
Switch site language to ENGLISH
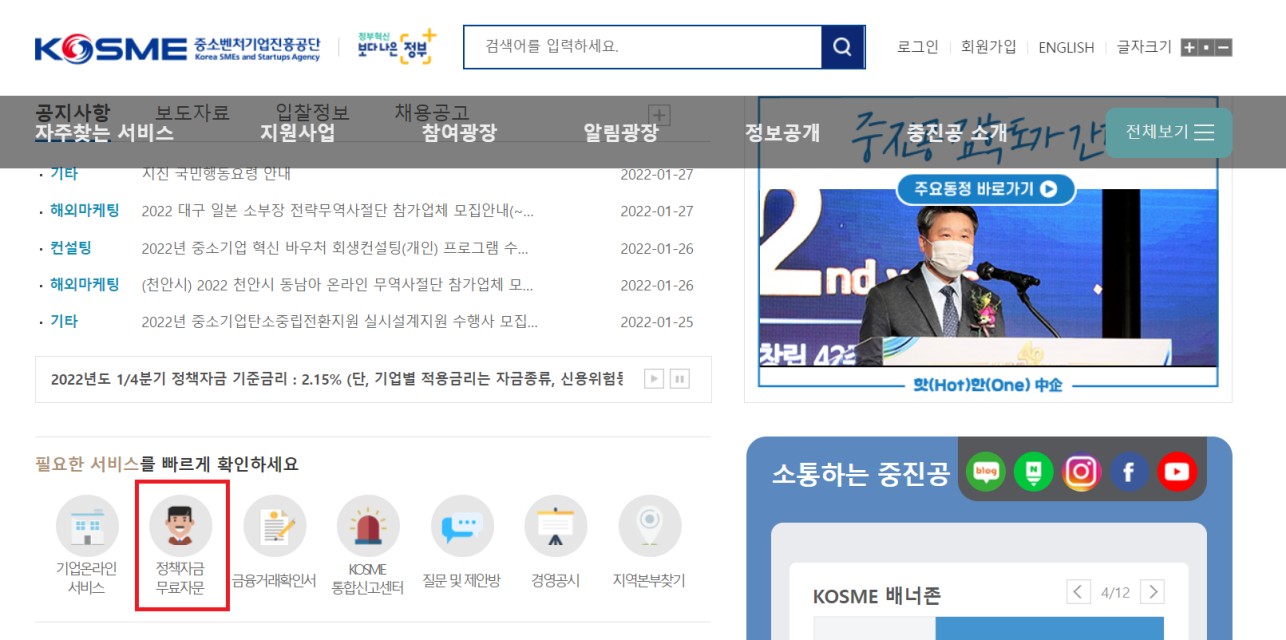(1066, 48)
